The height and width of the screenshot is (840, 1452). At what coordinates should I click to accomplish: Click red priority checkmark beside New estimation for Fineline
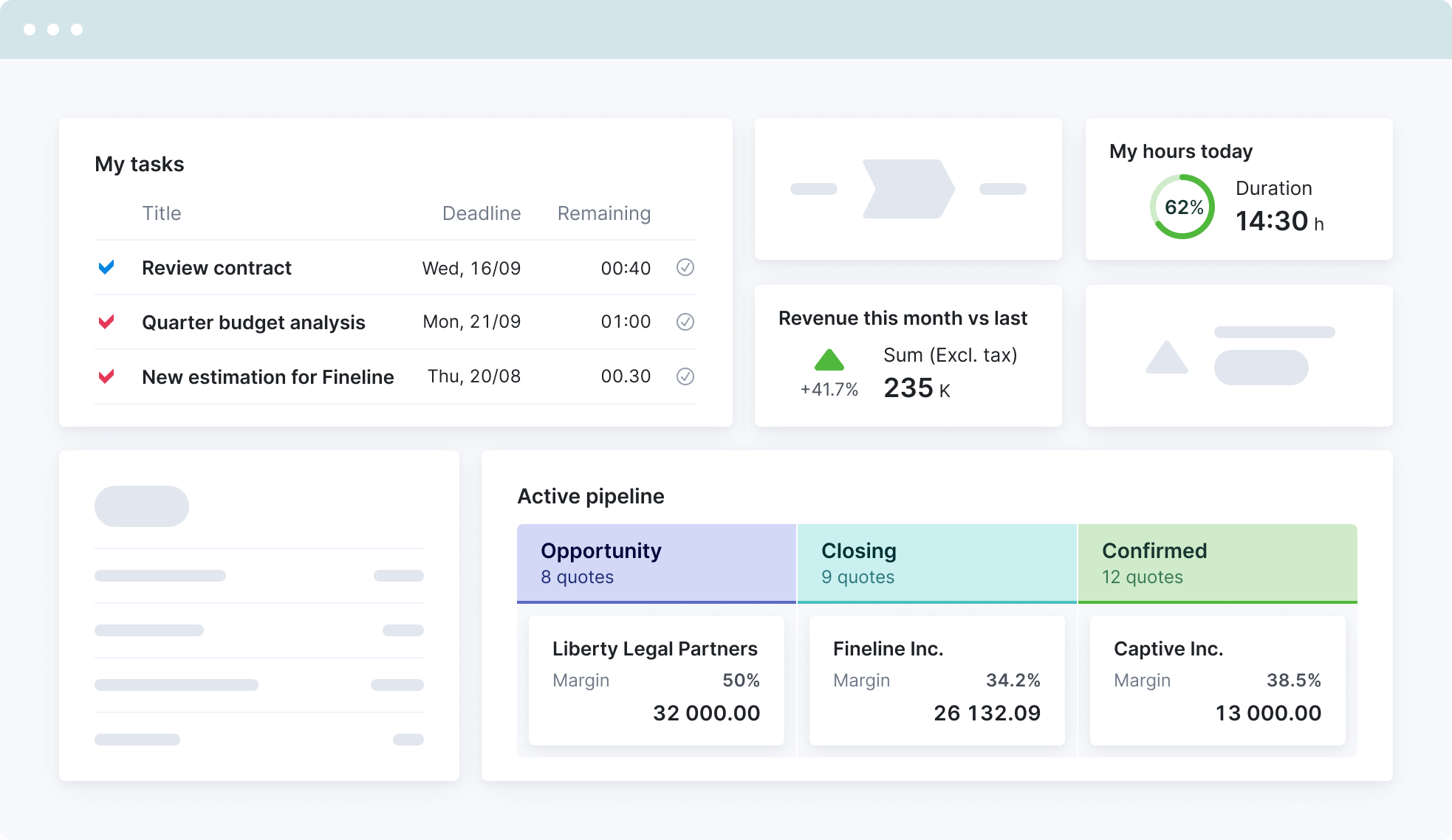(106, 376)
